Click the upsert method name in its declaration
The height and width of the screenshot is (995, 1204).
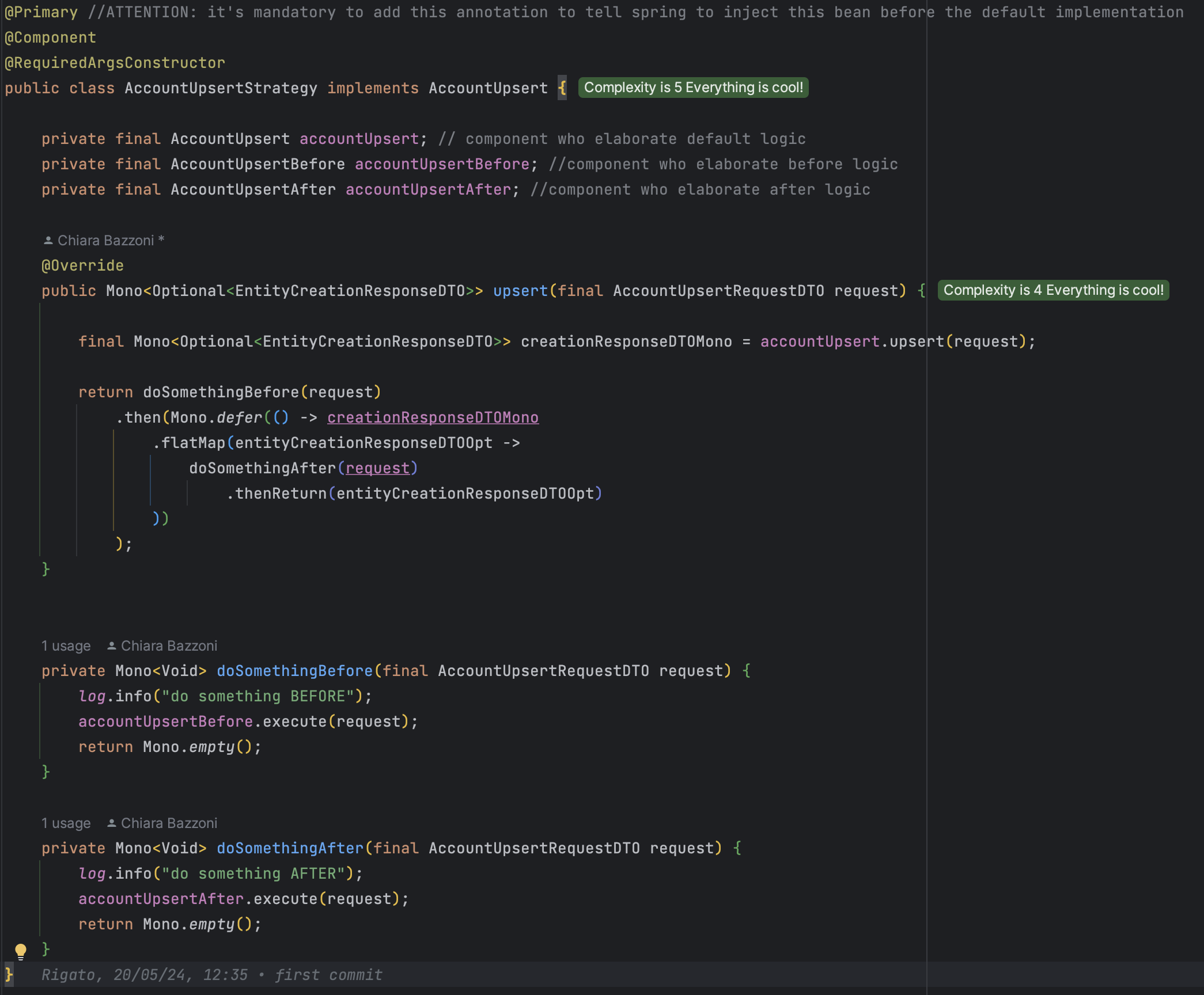(520, 291)
